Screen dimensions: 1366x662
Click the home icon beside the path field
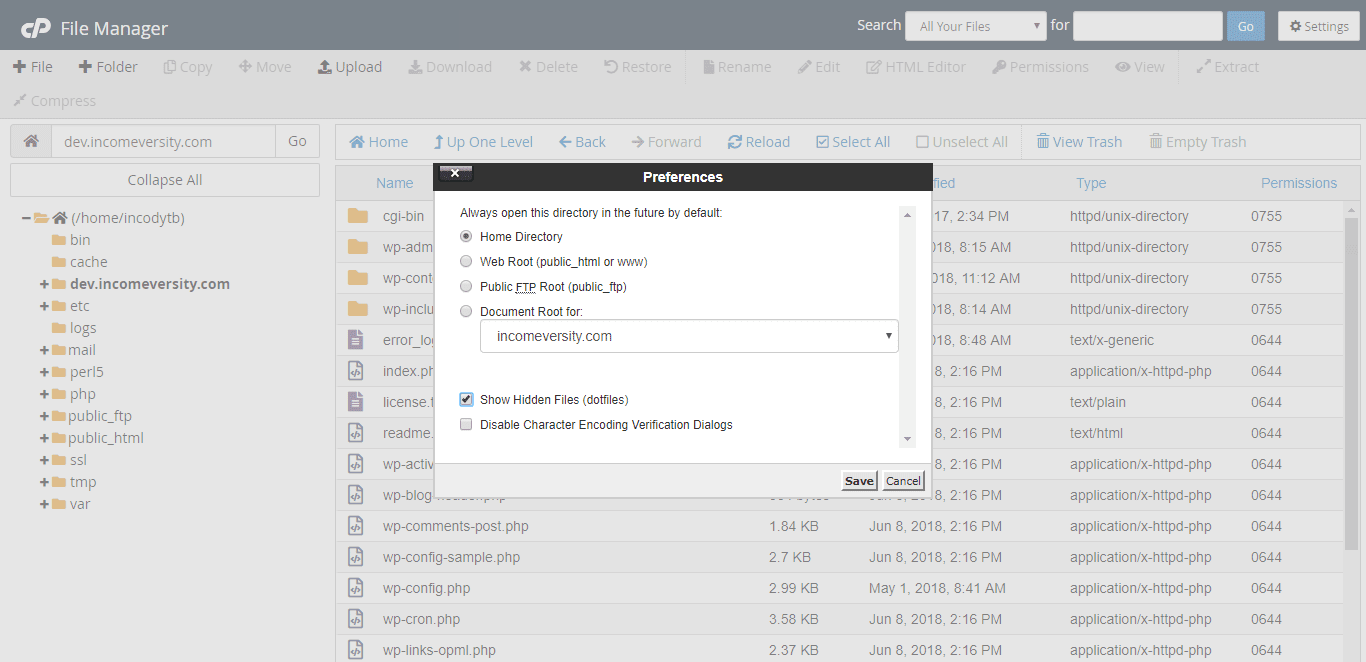(31, 141)
